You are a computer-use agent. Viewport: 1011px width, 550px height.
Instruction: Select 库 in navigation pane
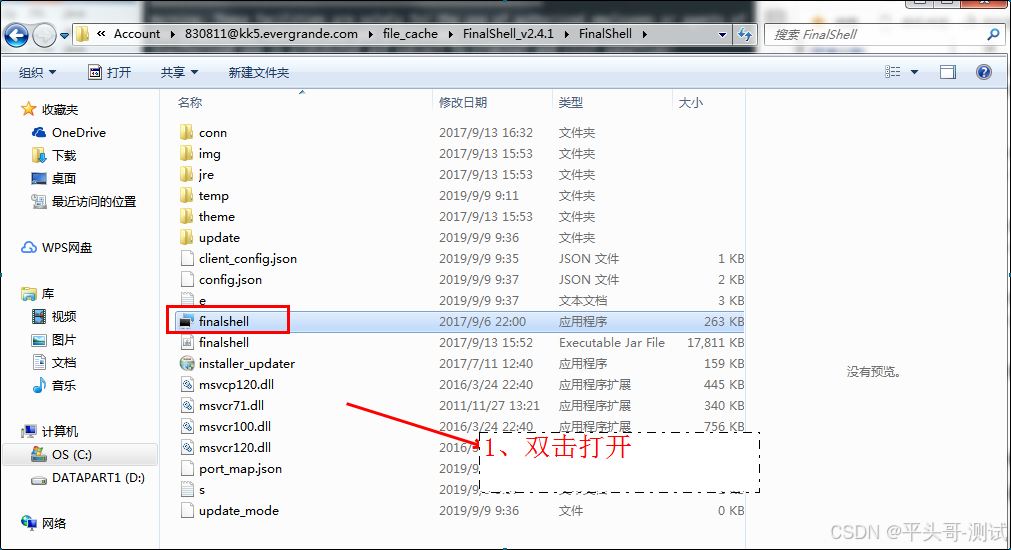[38, 293]
